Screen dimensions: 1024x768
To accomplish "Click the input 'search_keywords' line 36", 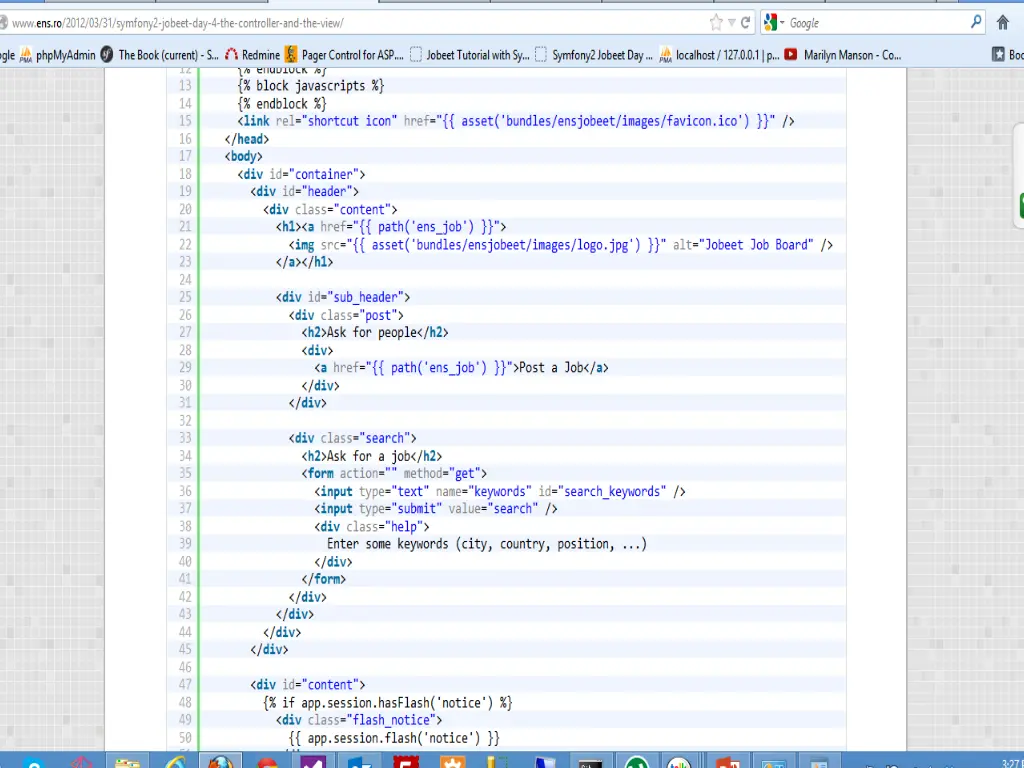I will pos(500,491).
